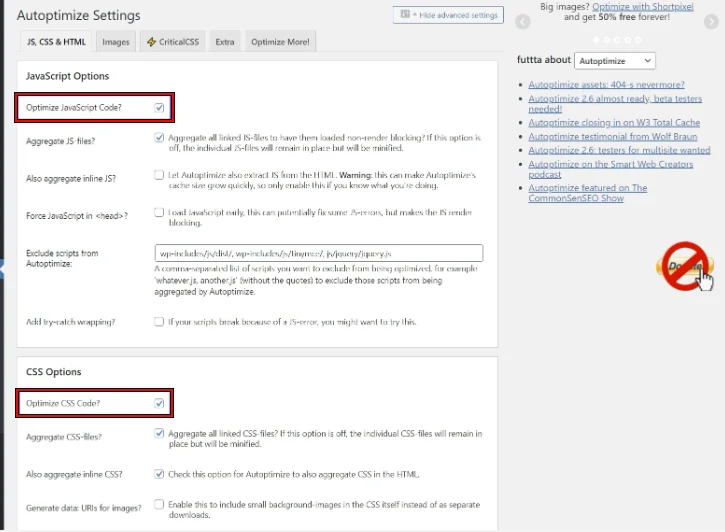Toggle Optimize CSS Code checkbox
This screenshot has width=725, height=532.
click(159, 404)
